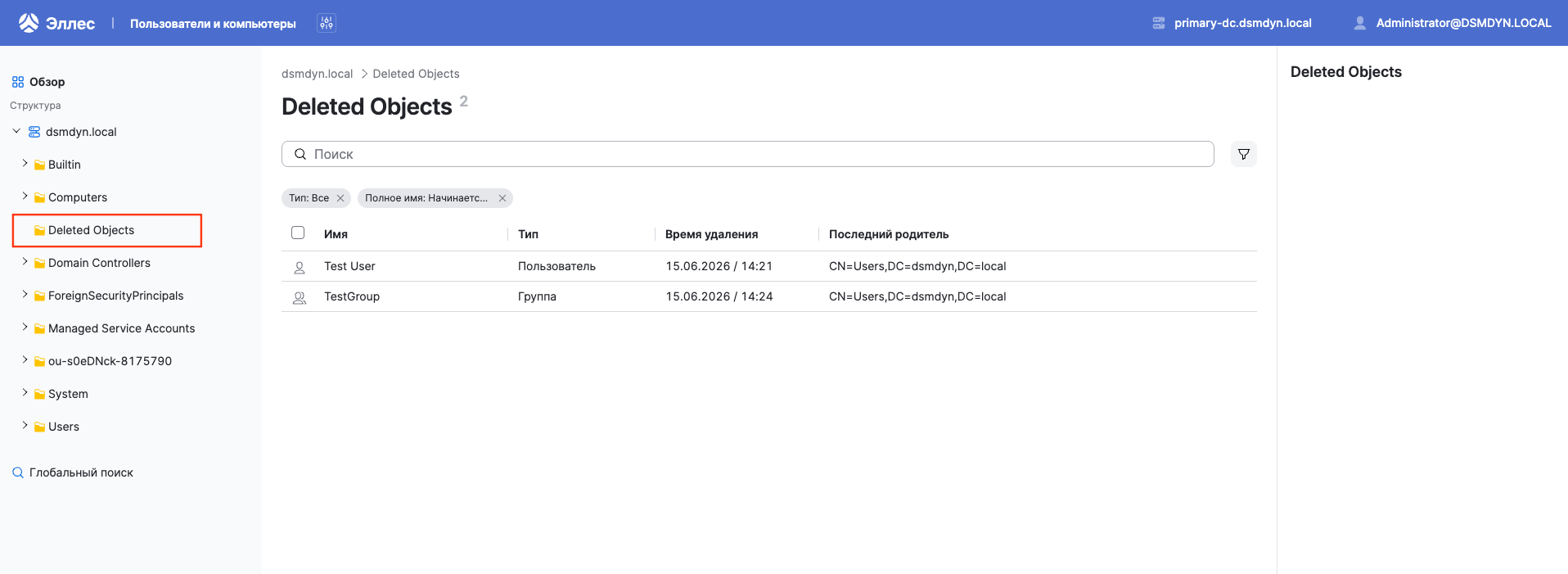Click the user icon of Test User row

300,267
